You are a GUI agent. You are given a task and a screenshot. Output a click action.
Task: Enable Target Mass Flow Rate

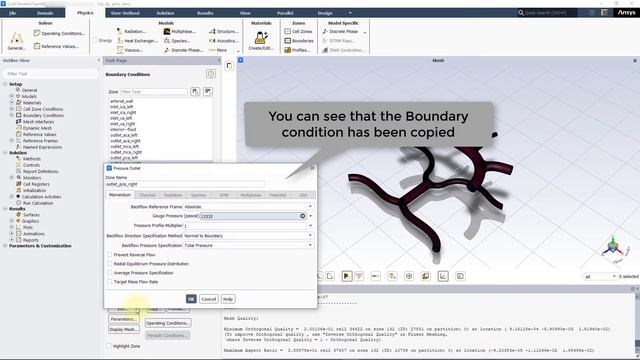tap(109, 282)
